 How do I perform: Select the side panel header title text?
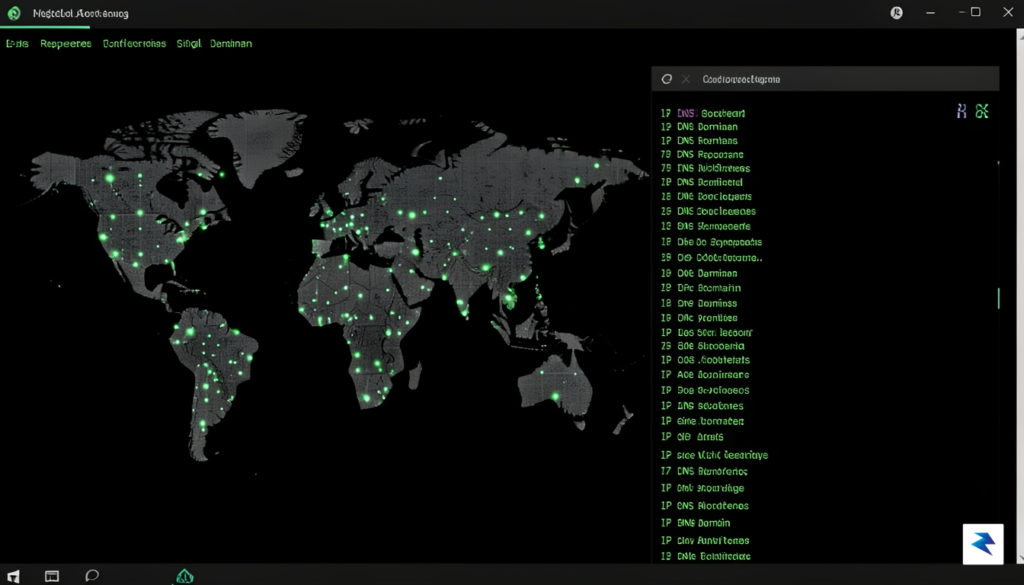pos(741,79)
